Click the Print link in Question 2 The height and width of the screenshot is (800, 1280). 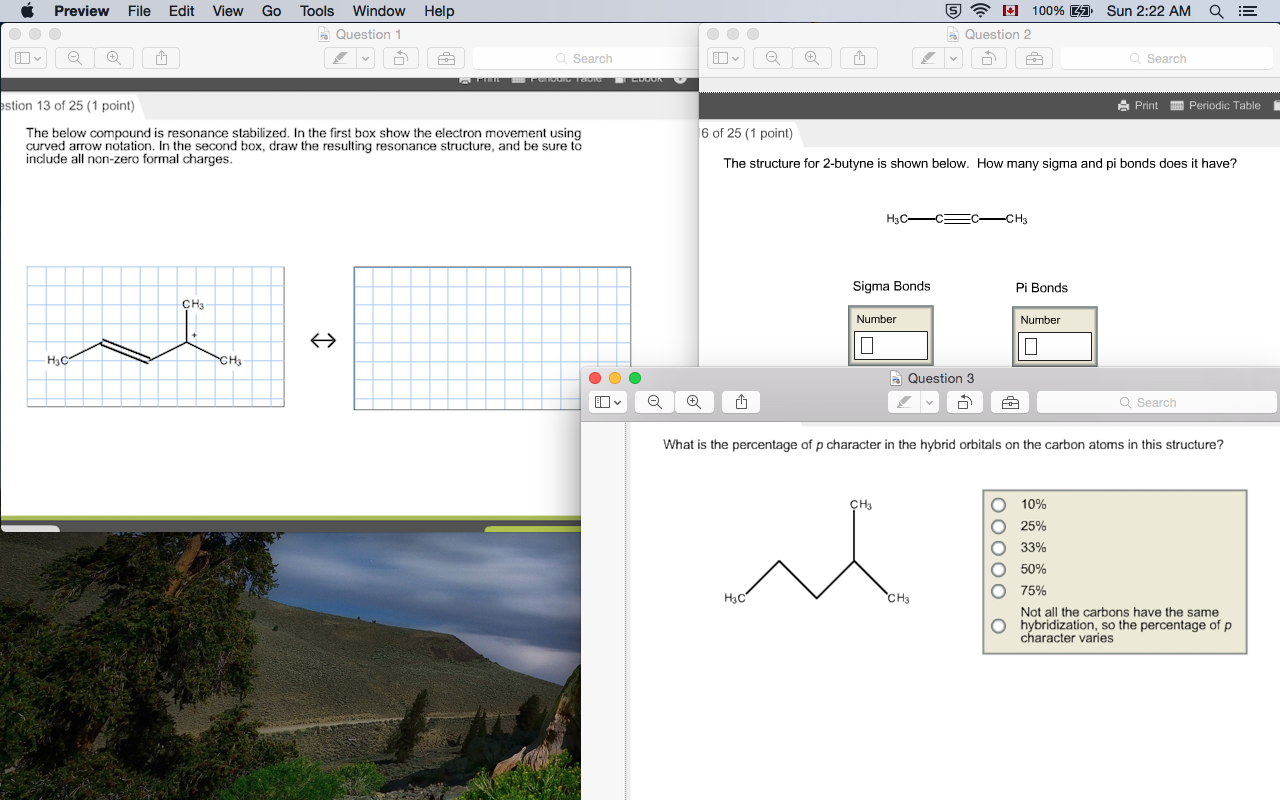(x=1138, y=105)
